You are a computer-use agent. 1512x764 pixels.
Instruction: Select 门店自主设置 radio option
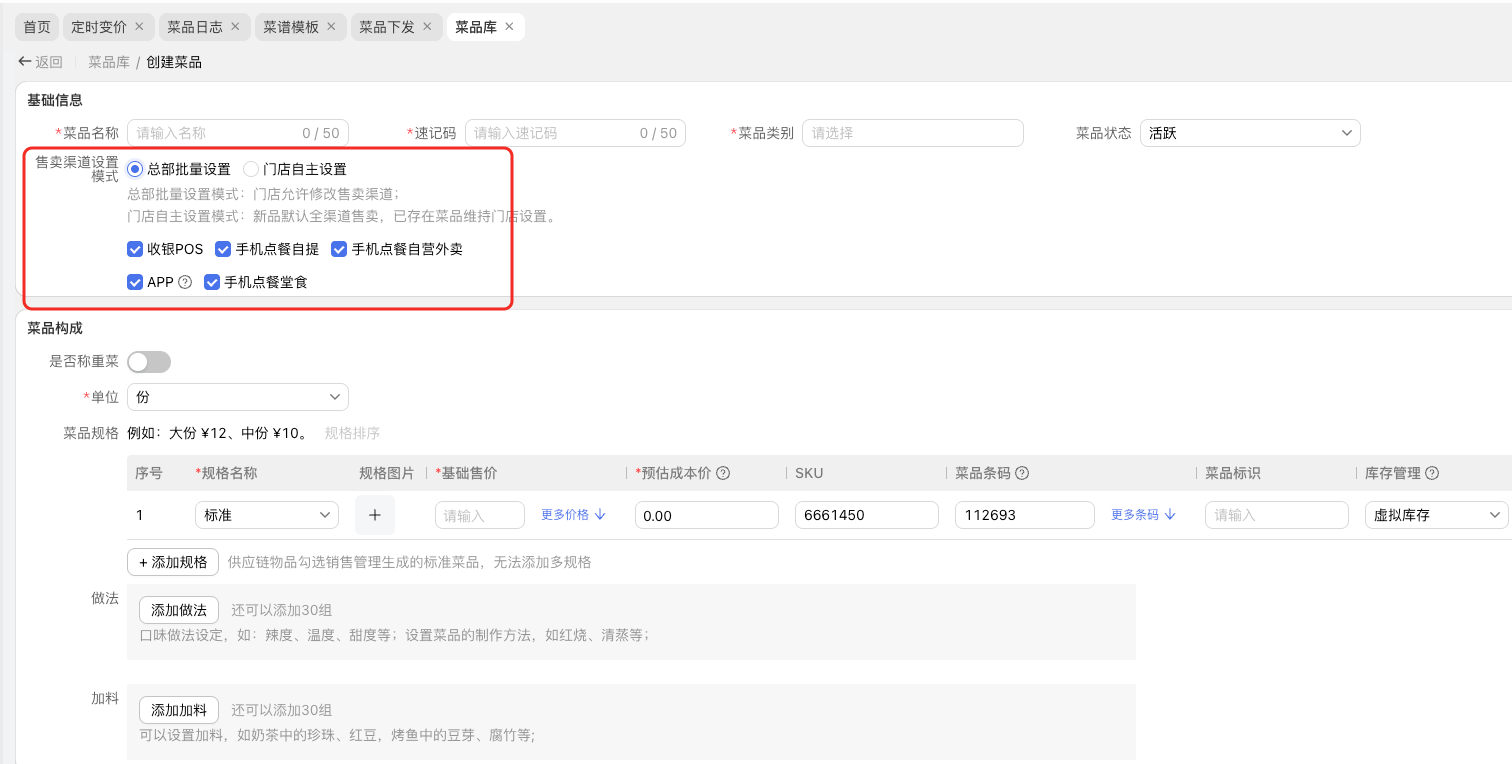tap(251, 169)
